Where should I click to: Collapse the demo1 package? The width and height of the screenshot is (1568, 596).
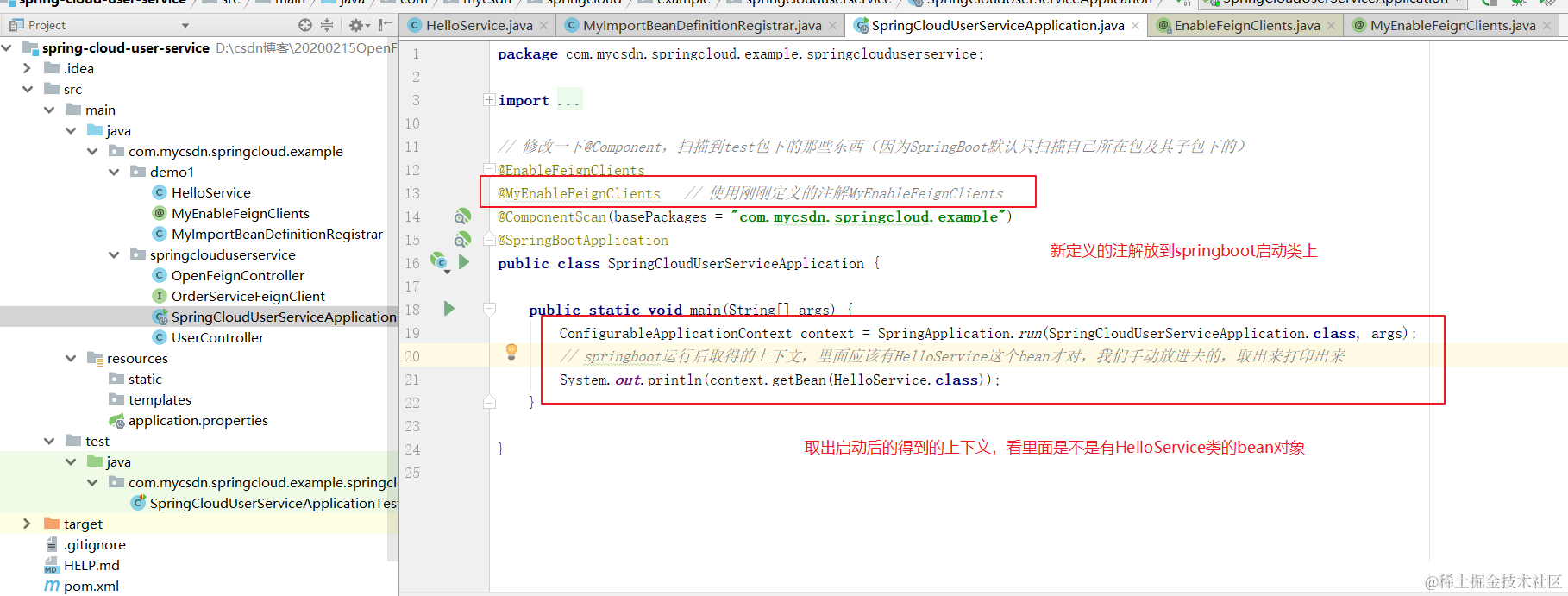[114, 172]
